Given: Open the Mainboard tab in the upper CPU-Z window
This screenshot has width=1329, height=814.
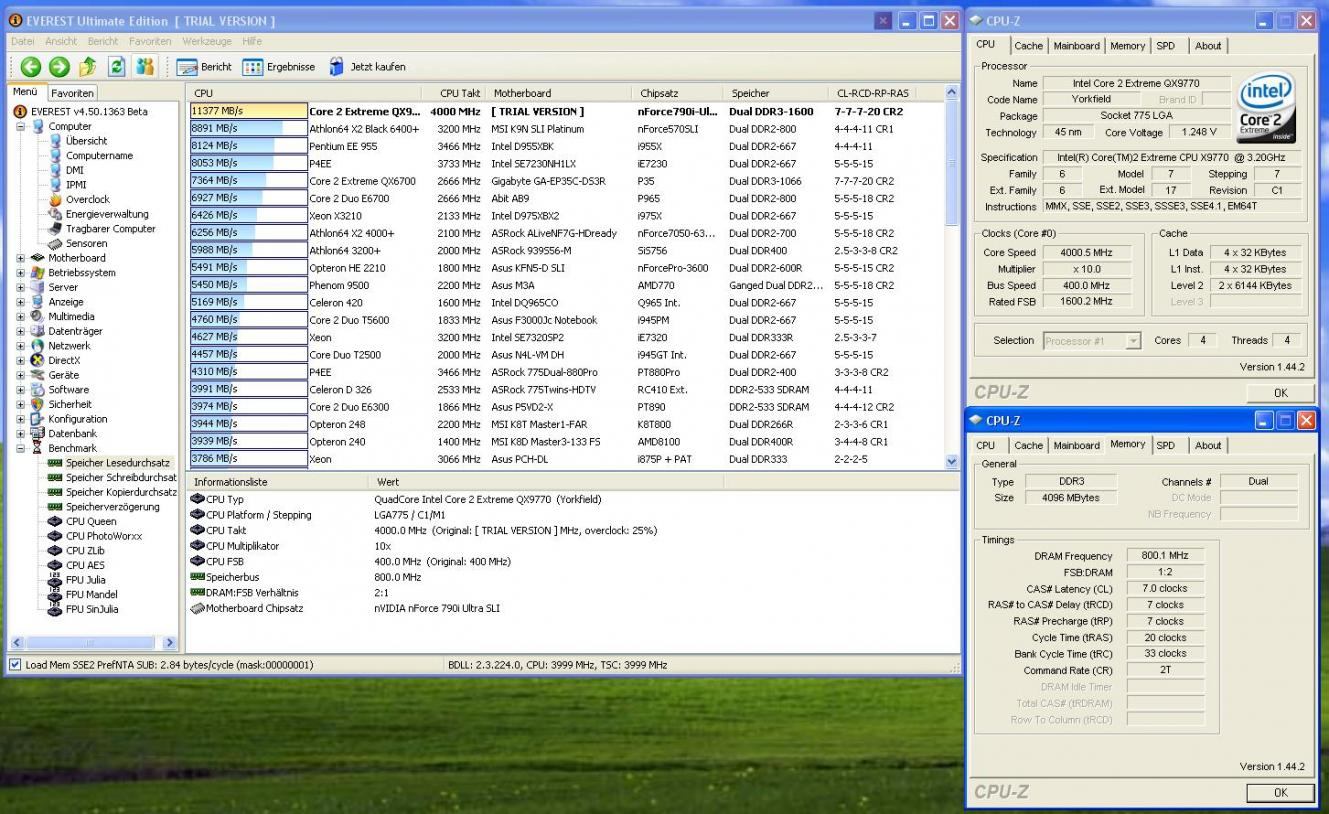Looking at the screenshot, I should (x=1076, y=46).
